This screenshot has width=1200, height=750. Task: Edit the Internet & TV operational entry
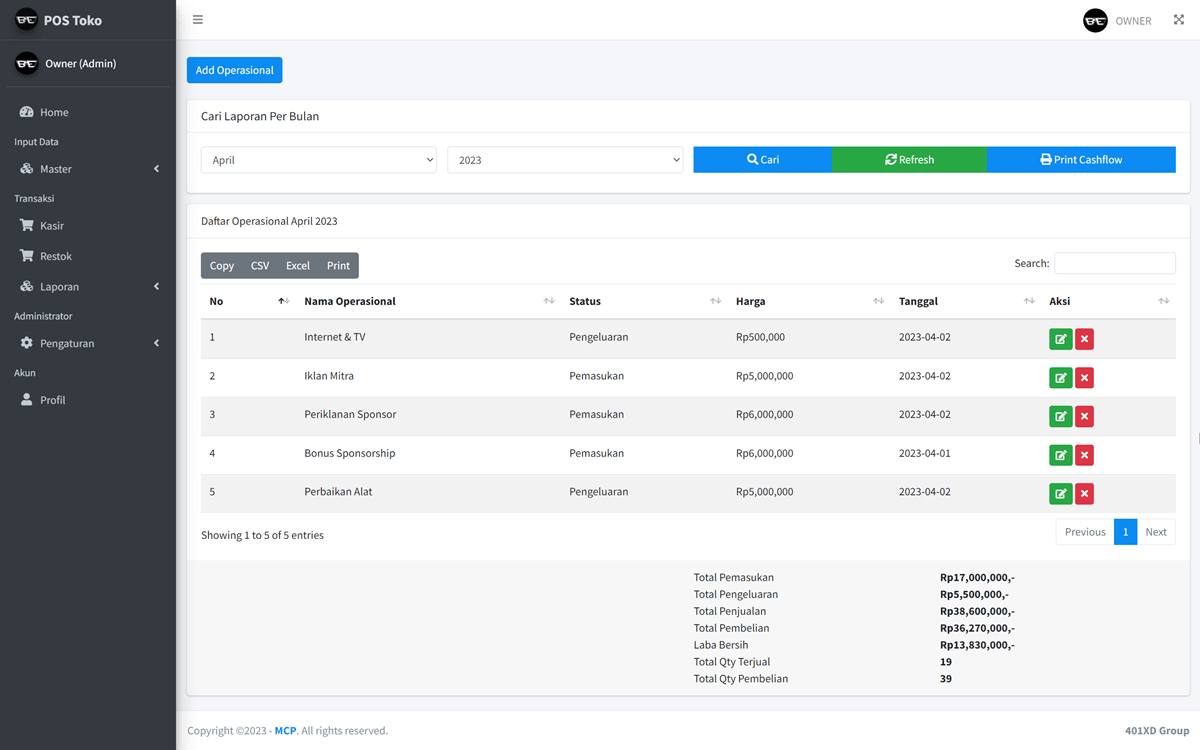pos(1060,338)
